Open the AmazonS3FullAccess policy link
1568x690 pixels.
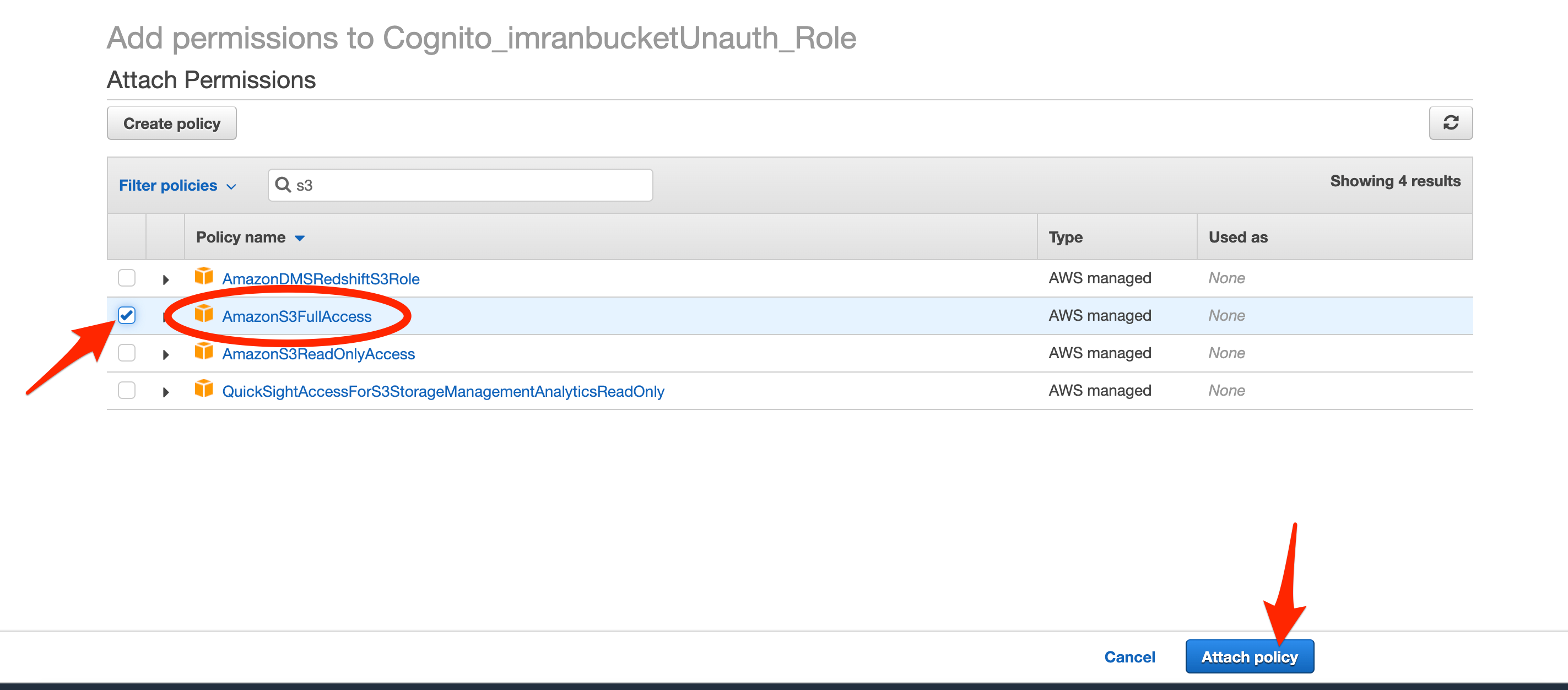(296, 317)
